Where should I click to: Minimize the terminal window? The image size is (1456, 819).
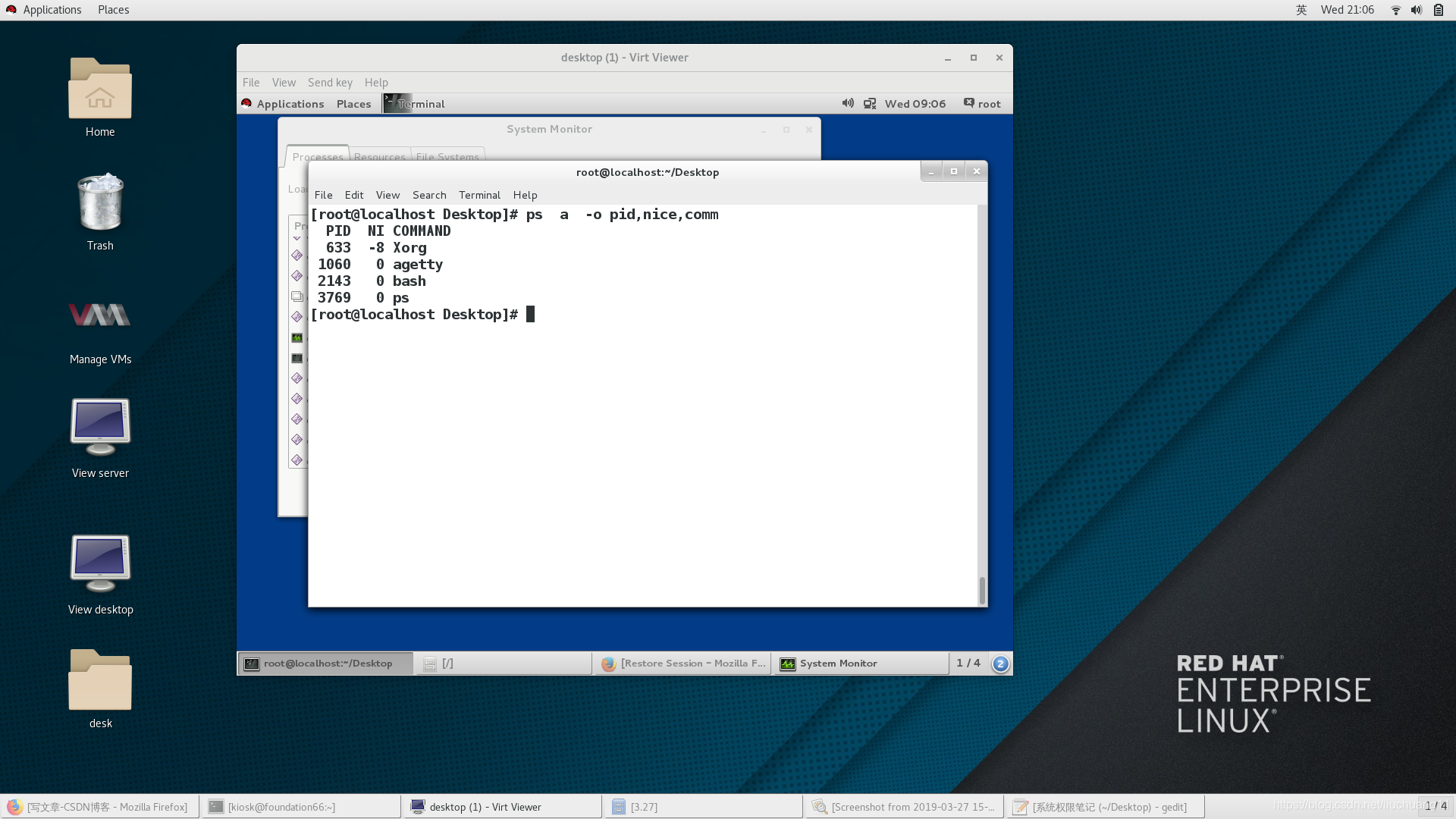click(931, 171)
